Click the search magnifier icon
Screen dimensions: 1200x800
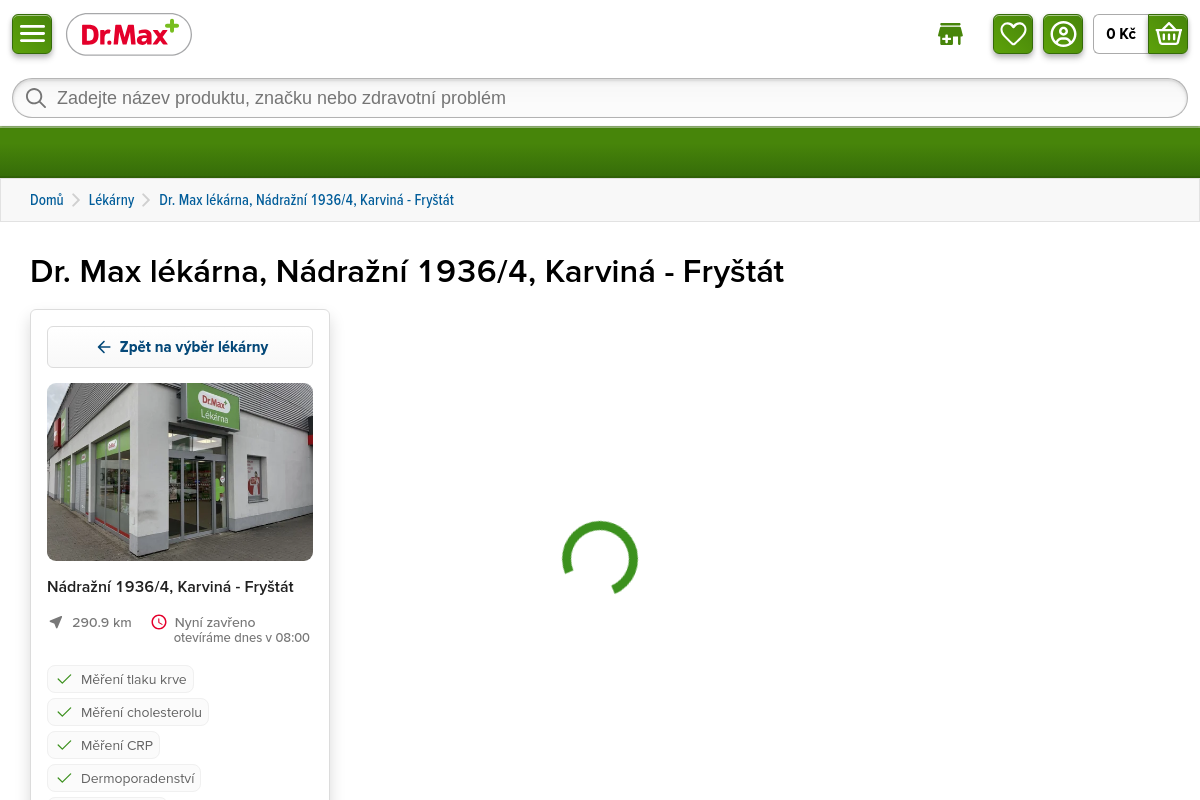point(36,98)
